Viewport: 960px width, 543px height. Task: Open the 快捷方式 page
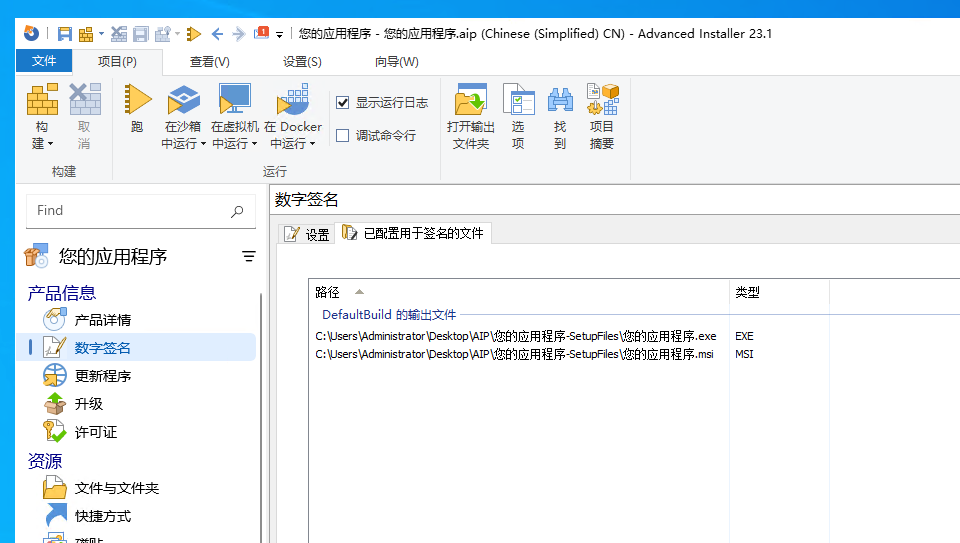point(102,516)
